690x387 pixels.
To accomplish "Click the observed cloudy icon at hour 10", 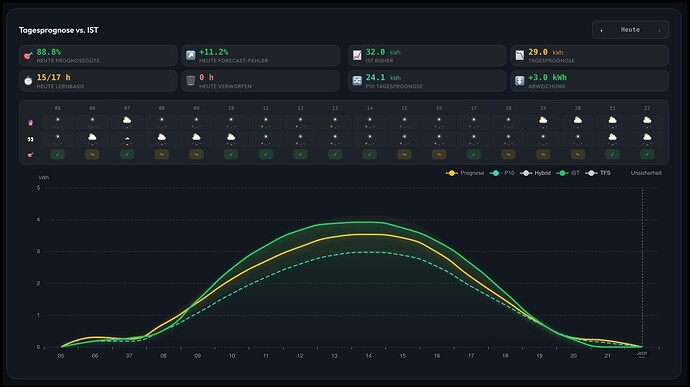I will [x=231, y=137].
